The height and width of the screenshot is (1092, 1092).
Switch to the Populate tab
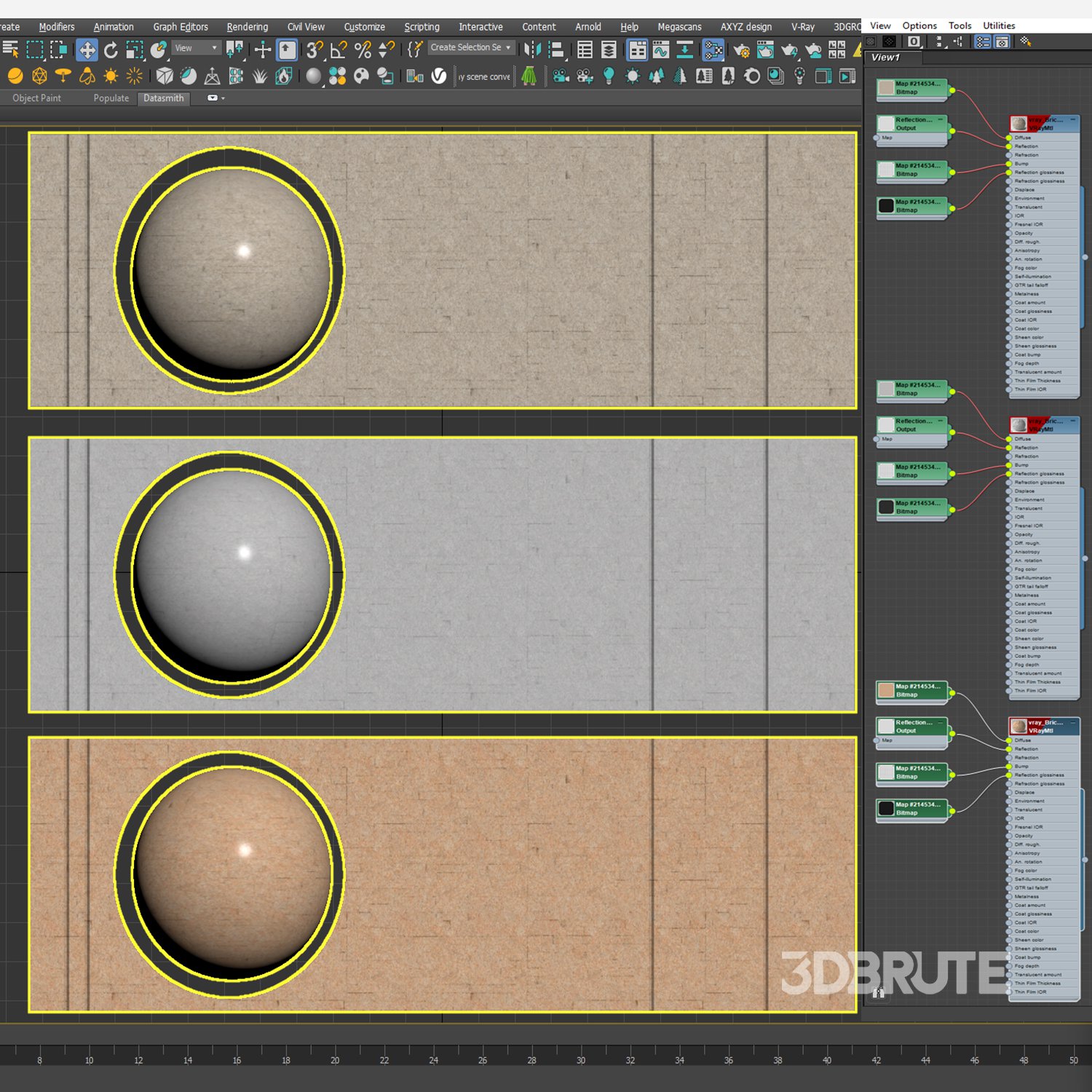[x=111, y=98]
